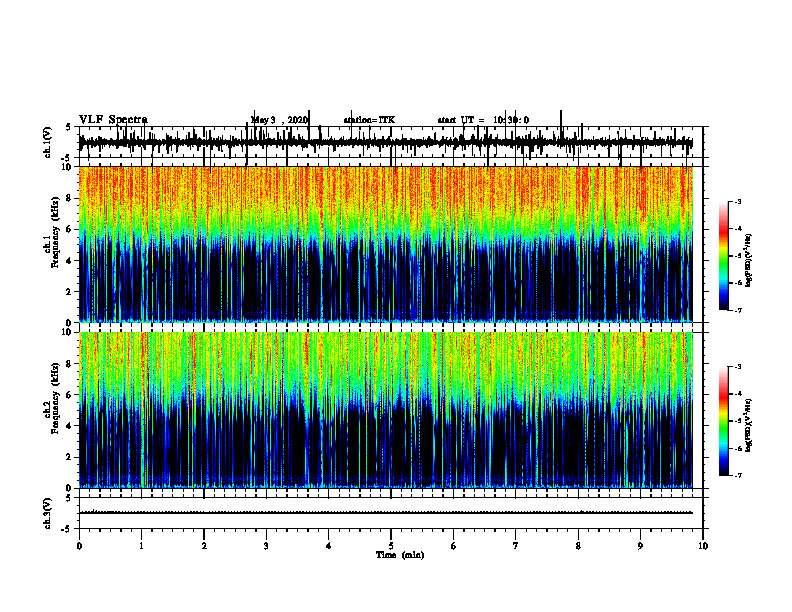Click the "ch.1(V)" waveform axis label
The height and width of the screenshot is (612, 792).
click(47, 142)
